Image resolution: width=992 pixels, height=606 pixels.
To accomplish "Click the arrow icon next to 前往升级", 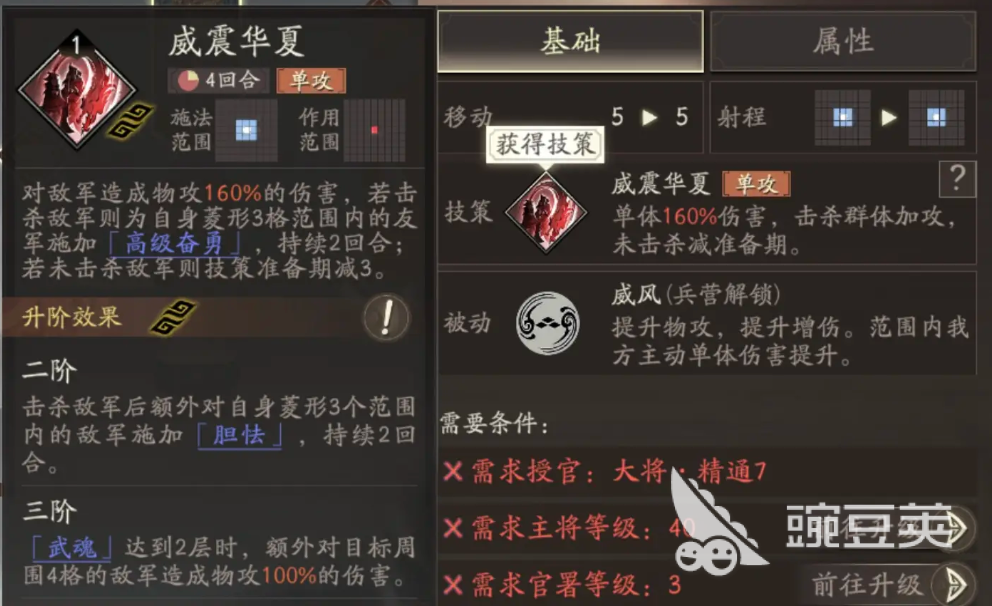I will (x=955, y=584).
